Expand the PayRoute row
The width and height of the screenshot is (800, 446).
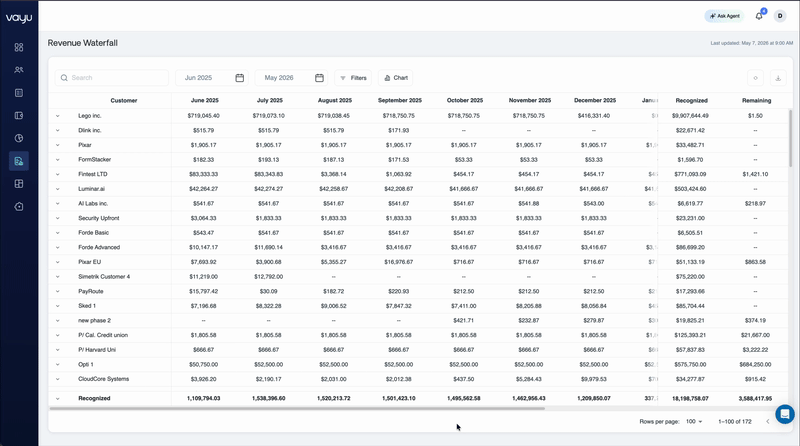[x=58, y=291]
